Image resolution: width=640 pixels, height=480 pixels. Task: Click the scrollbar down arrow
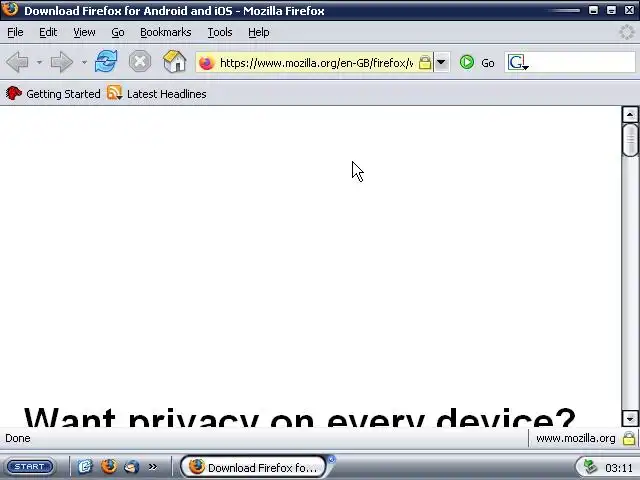pyautogui.click(x=630, y=418)
